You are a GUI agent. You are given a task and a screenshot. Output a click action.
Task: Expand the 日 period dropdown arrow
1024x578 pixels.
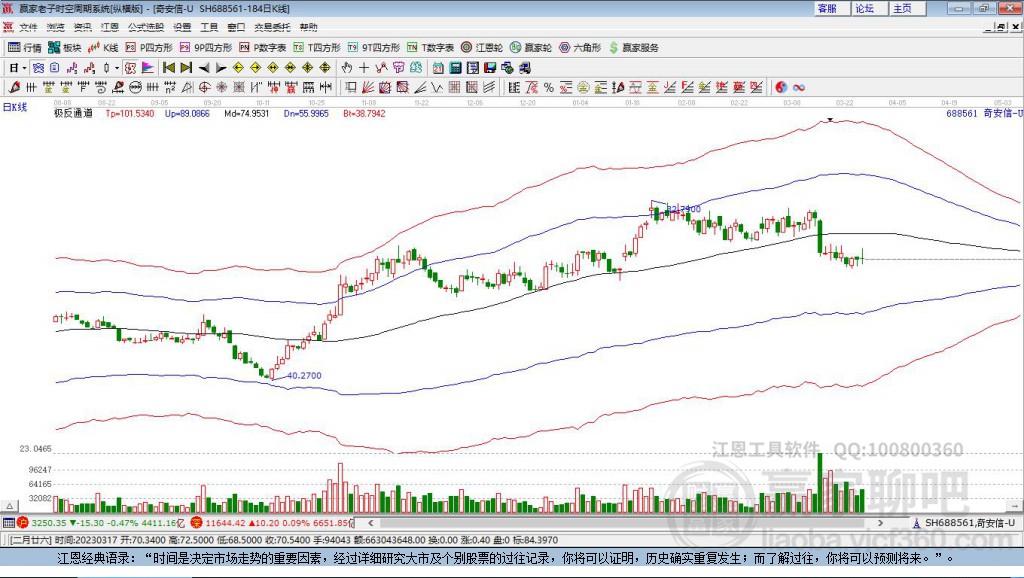[24, 68]
